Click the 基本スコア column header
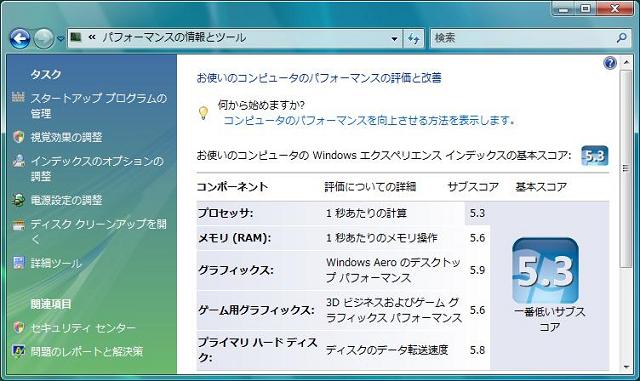Image resolution: width=640 pixels, height=381 pixels. click(541, 187)
